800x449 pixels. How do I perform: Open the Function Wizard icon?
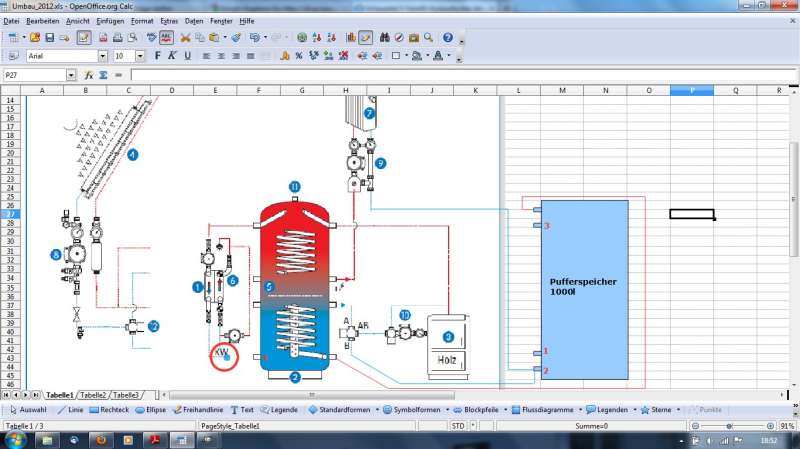pos(89,75)
